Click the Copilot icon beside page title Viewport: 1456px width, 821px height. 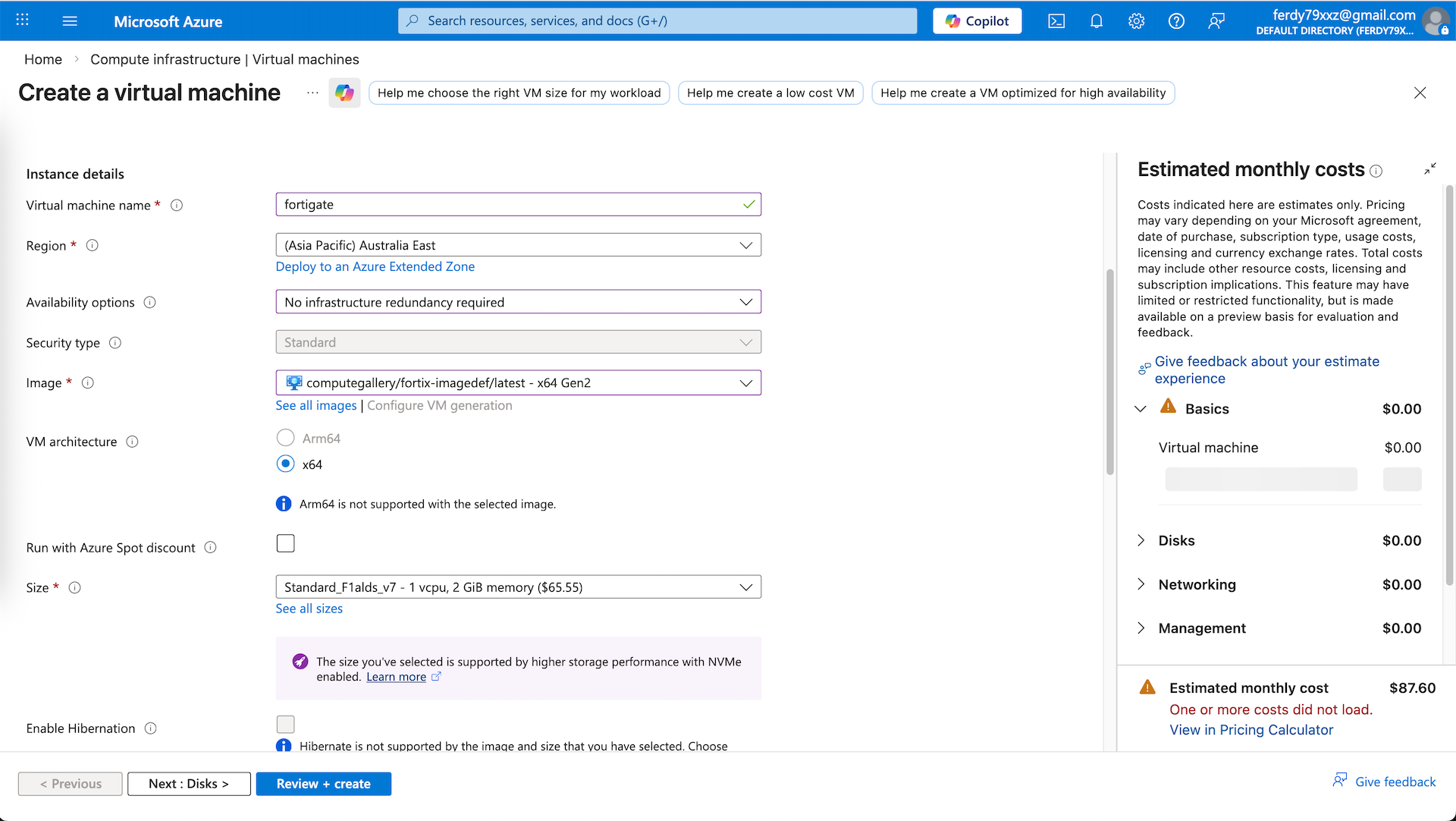tap(344, 93)
